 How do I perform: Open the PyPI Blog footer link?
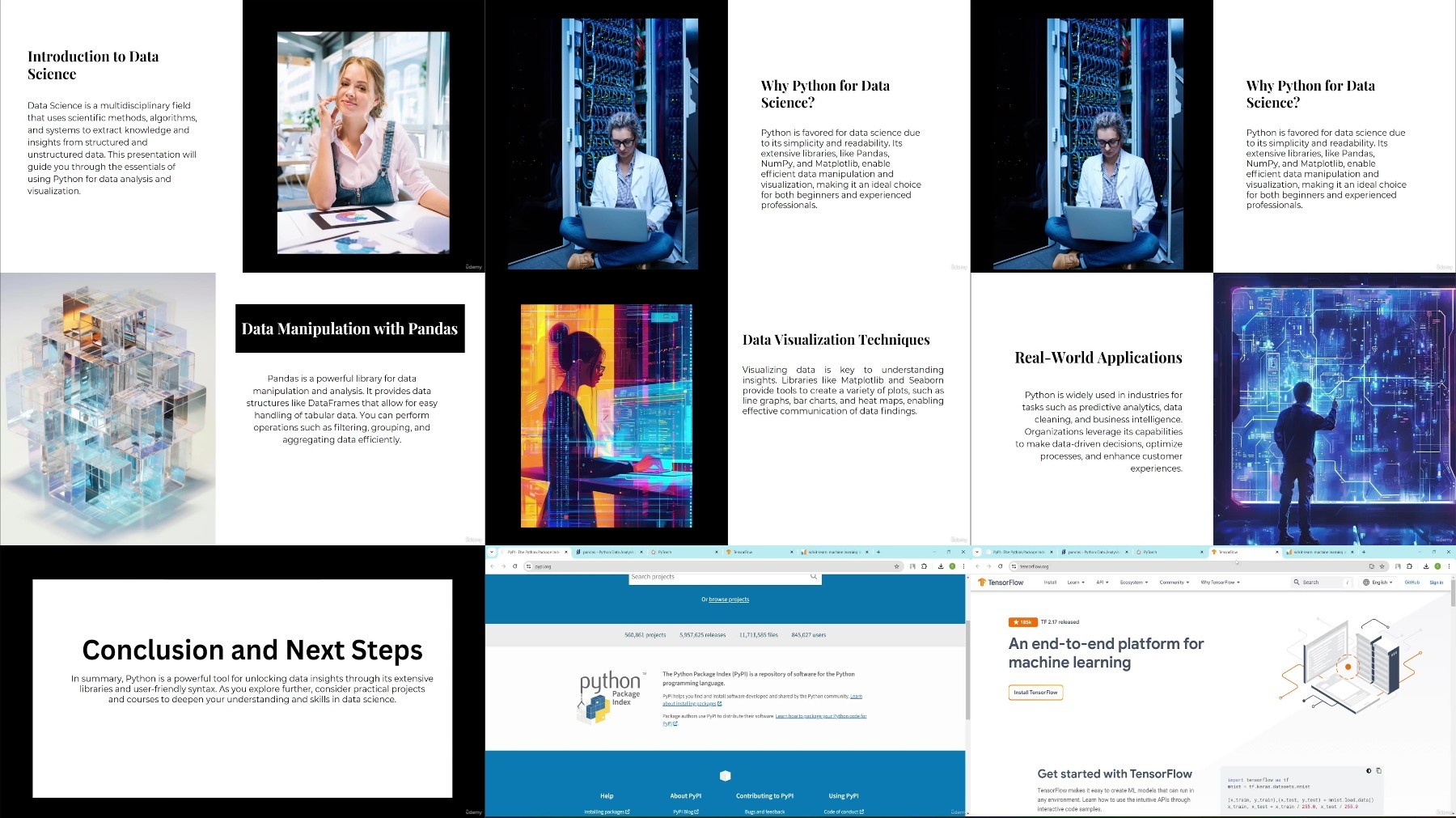pyautogui.click(x=686, y=812)
